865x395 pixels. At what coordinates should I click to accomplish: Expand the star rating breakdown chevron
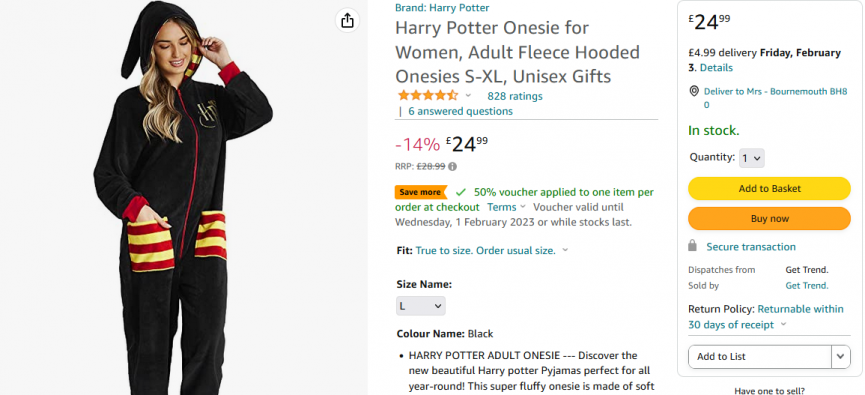click(468, 95)
